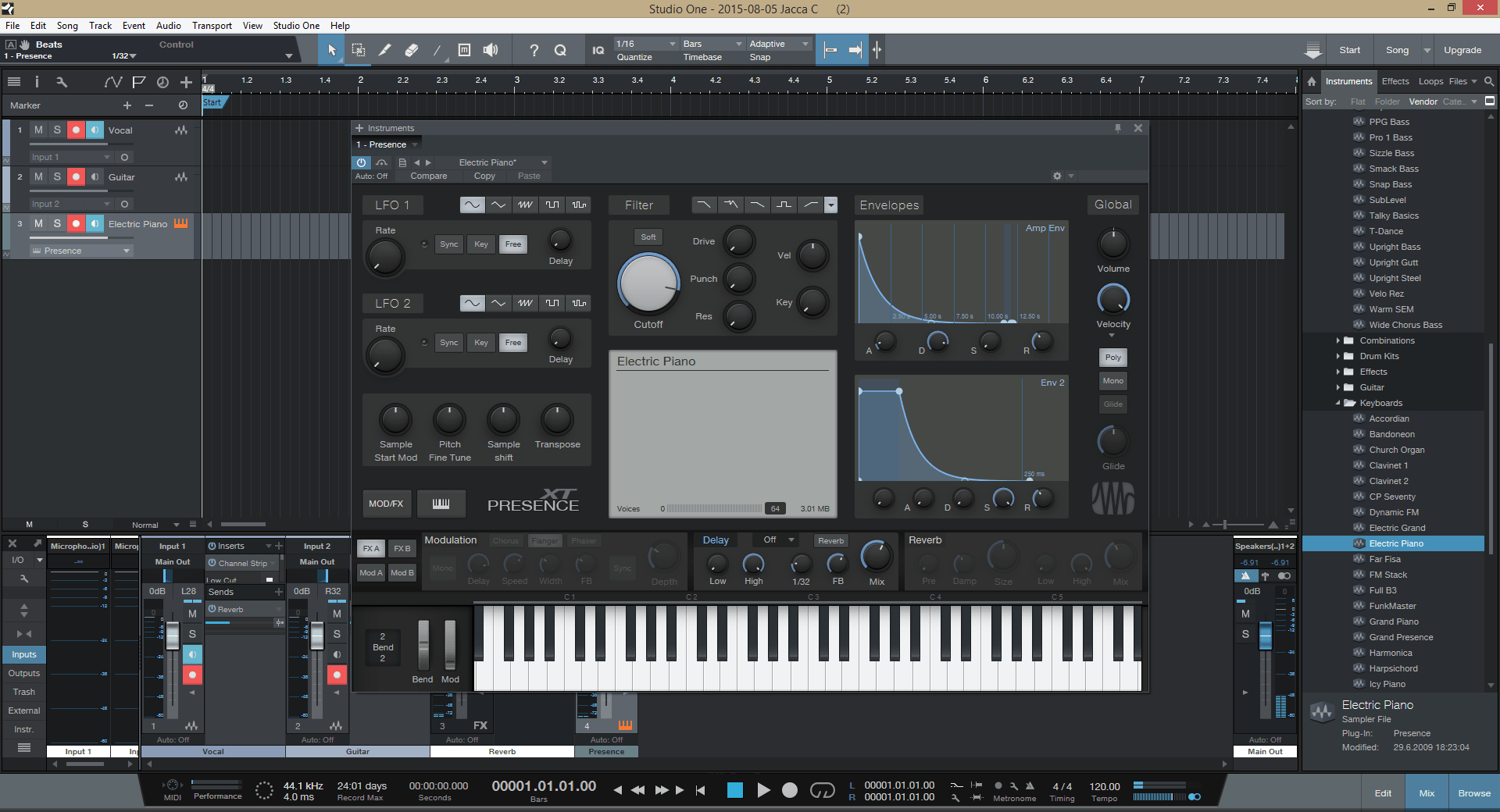Click the Add Track plus icon
1500x812 pixels.
[186, 82]
